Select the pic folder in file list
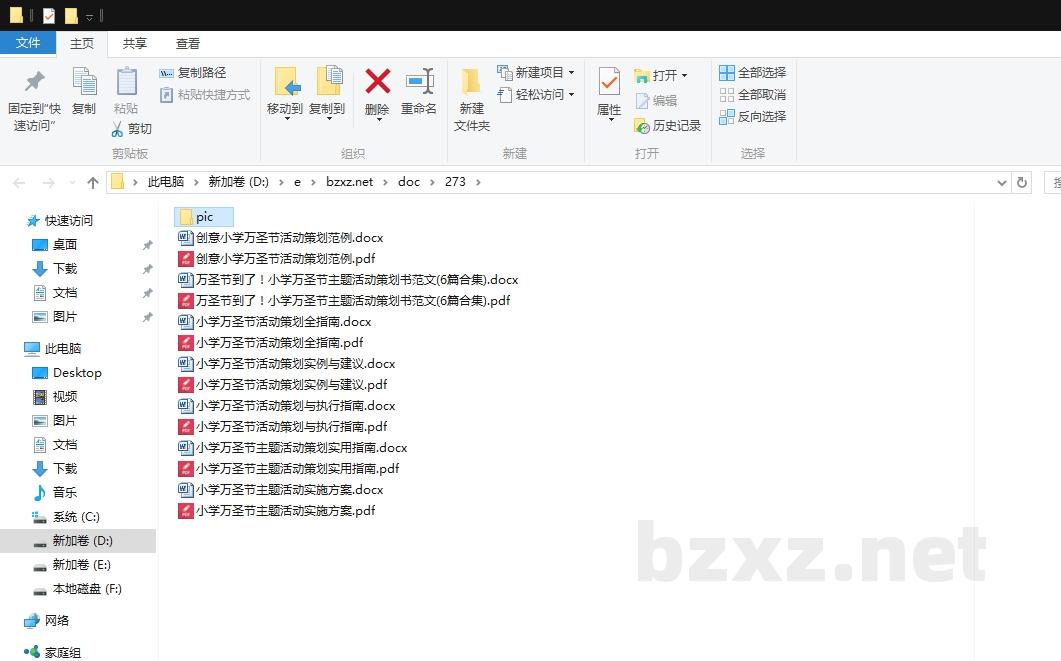This screenshot has height=661, width=1061. click(204, 217)
